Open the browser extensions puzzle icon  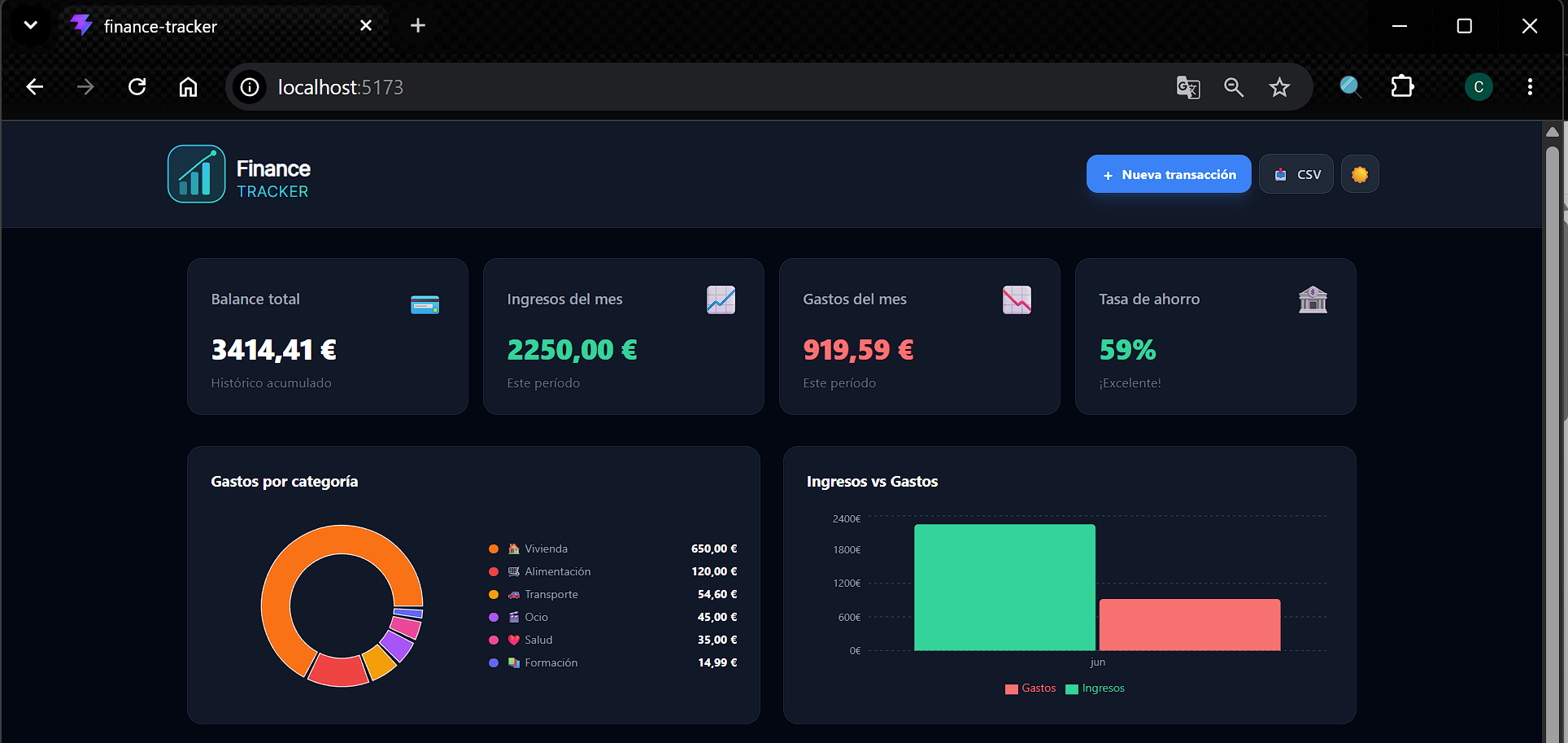[1403, 87]
